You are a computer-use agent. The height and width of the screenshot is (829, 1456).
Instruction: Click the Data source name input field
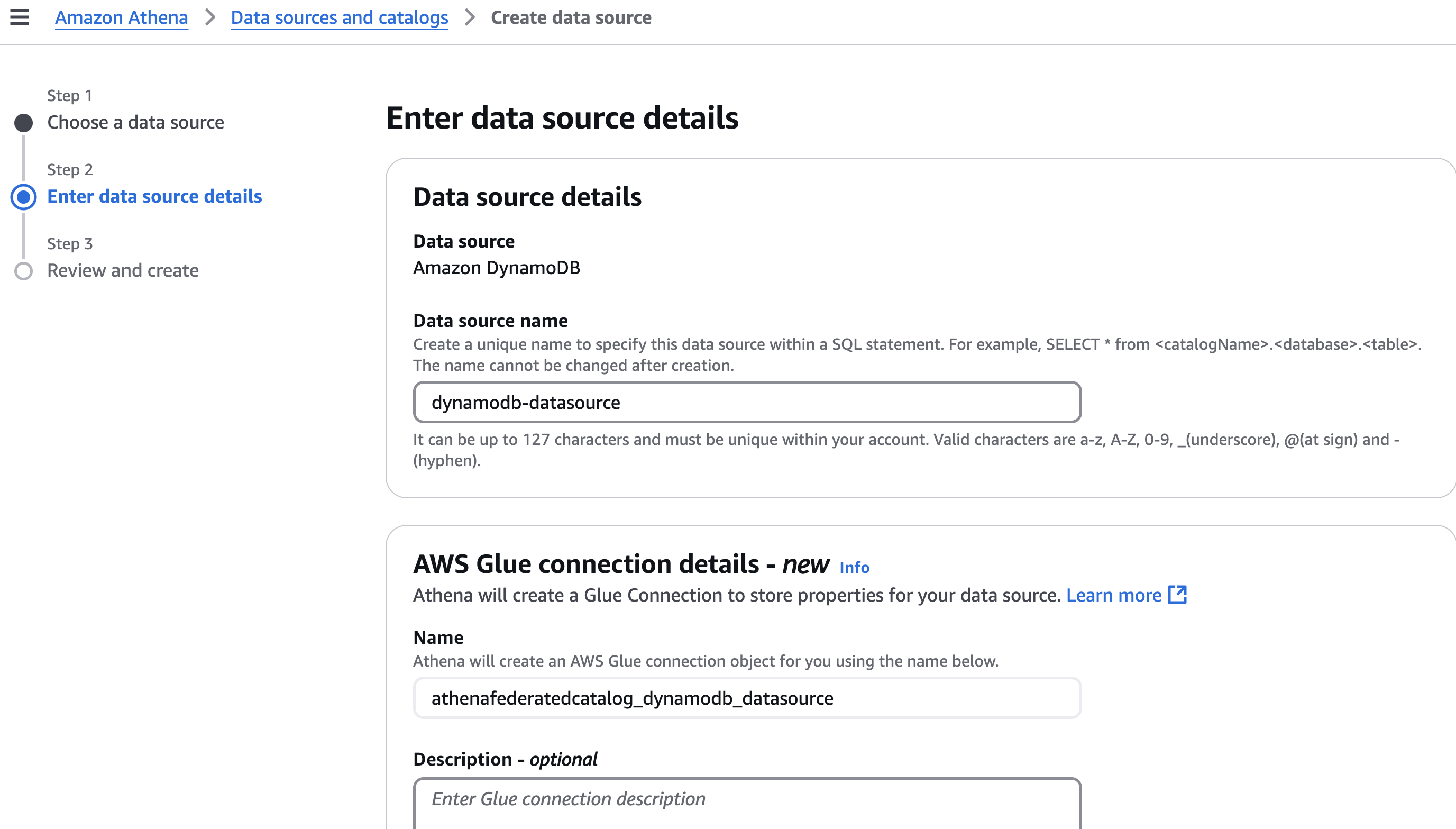click(x=747, y=403)
